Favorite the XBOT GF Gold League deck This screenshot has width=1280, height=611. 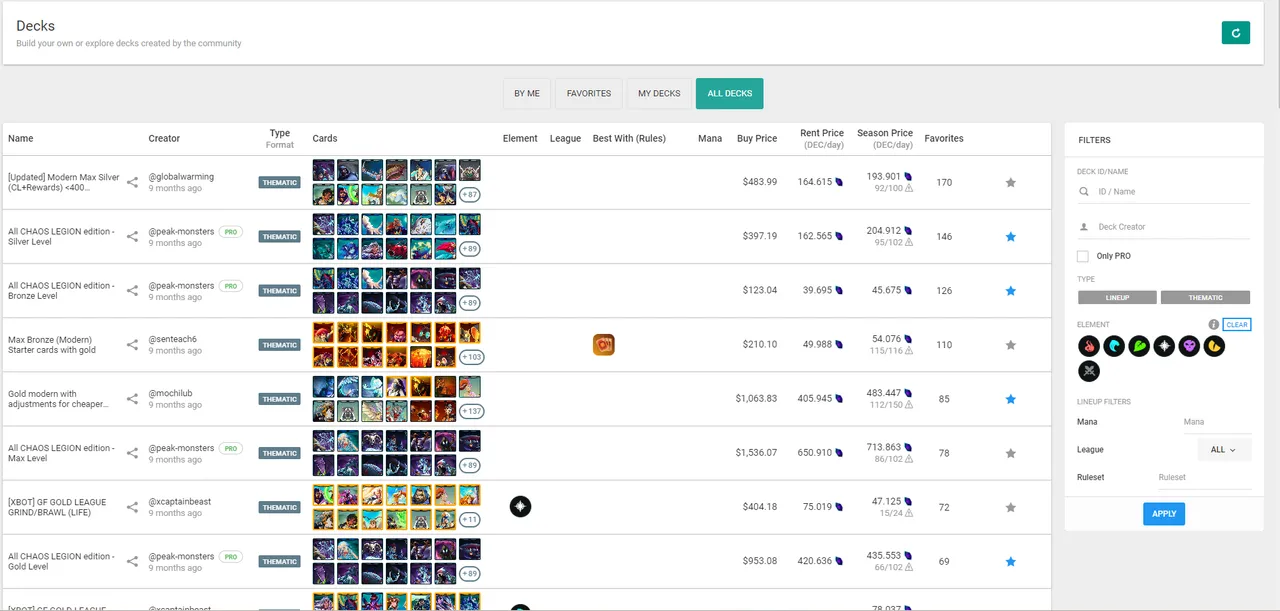tap(1010, 507)
